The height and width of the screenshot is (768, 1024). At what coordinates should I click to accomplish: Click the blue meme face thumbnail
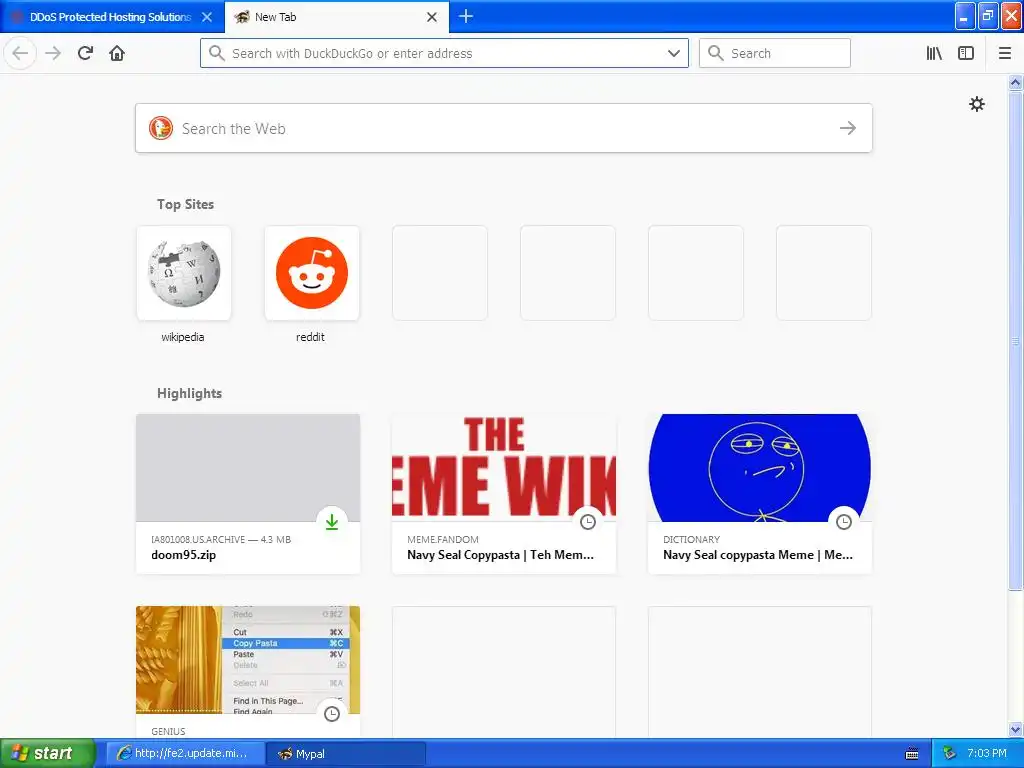(760, 468)
